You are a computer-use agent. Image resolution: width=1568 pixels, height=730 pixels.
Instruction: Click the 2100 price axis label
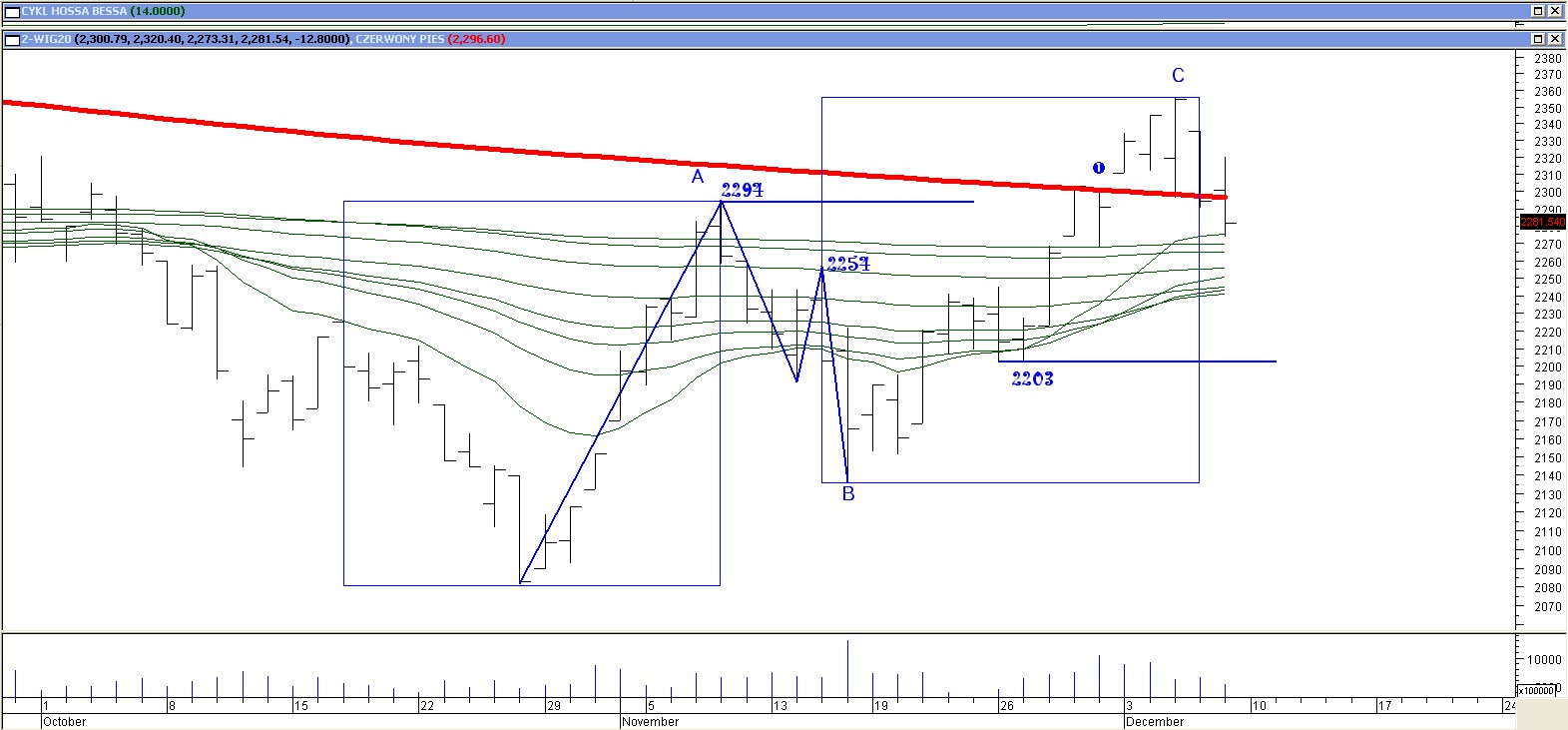coord(1548,551)
